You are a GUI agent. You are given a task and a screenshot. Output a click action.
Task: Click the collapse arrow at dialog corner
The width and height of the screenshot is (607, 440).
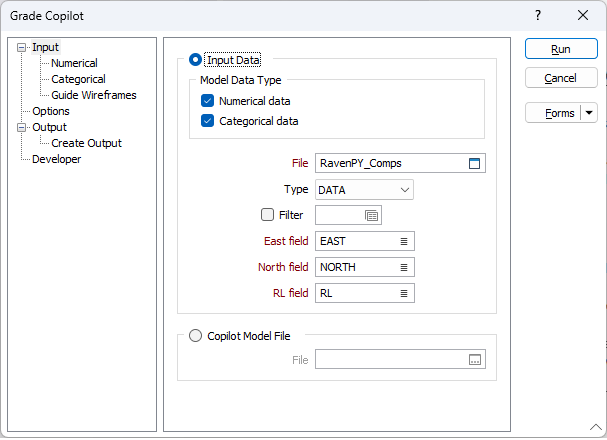click(x=596, y=427)
